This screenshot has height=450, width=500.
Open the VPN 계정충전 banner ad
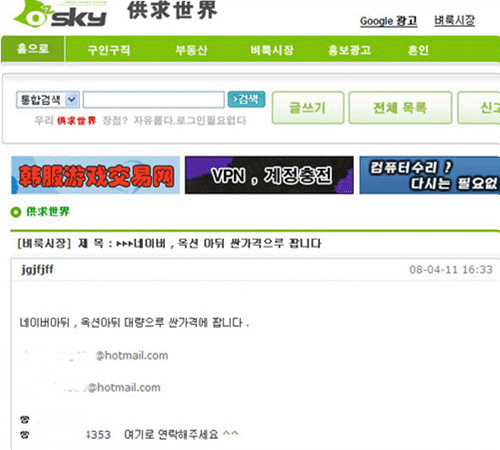pyautogui.click(x=269, y=175)
